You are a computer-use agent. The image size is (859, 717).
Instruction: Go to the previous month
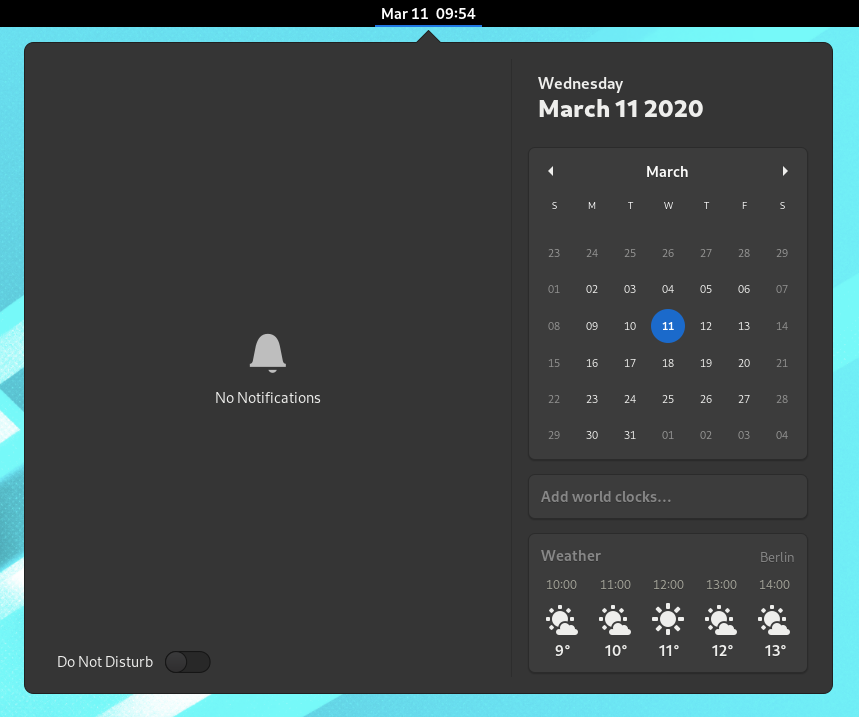click(x=551, y=171)
